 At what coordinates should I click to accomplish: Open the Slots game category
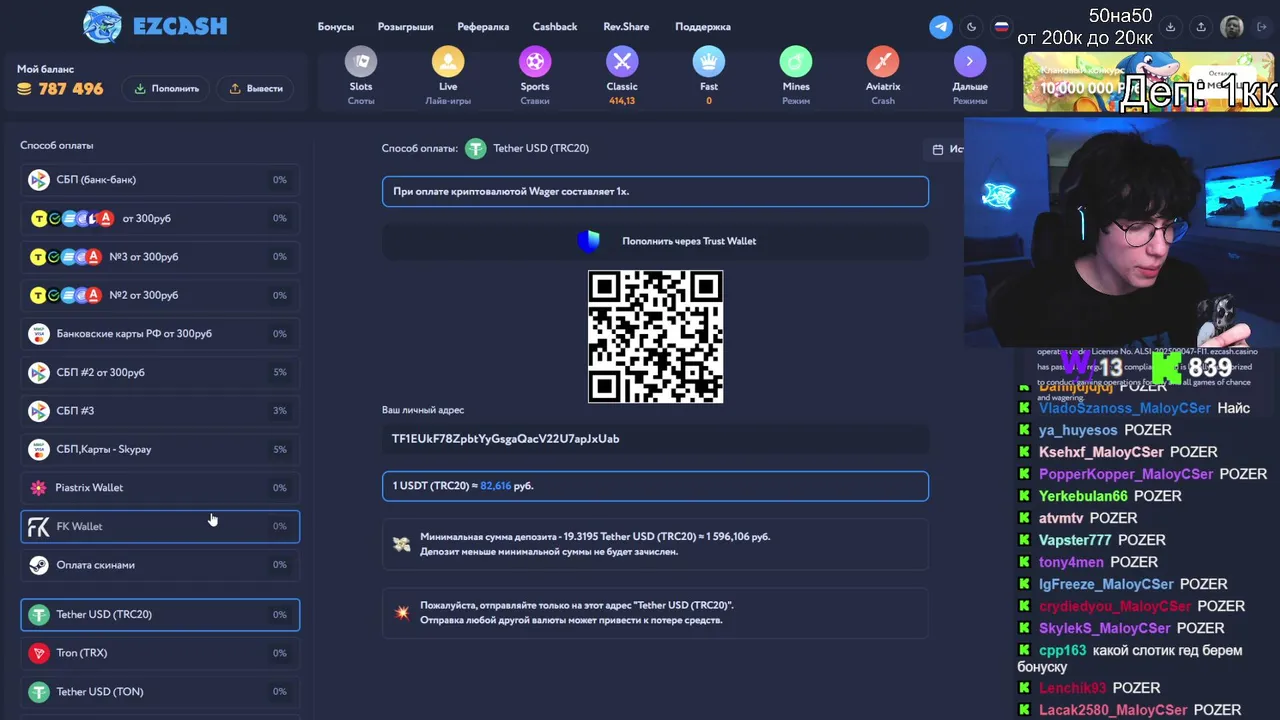[361, 76]
